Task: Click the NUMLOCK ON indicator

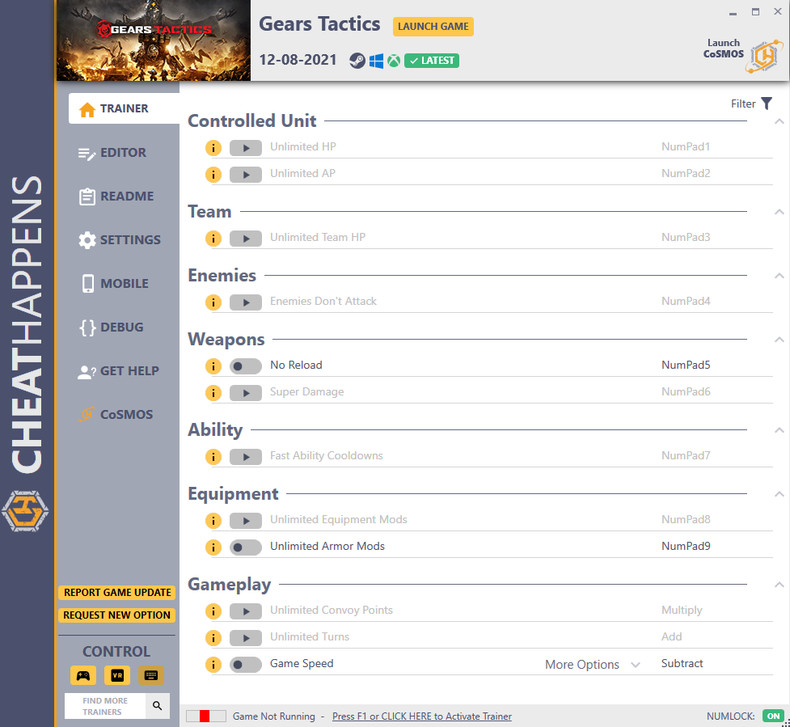Action: click(x=773, y=716)
